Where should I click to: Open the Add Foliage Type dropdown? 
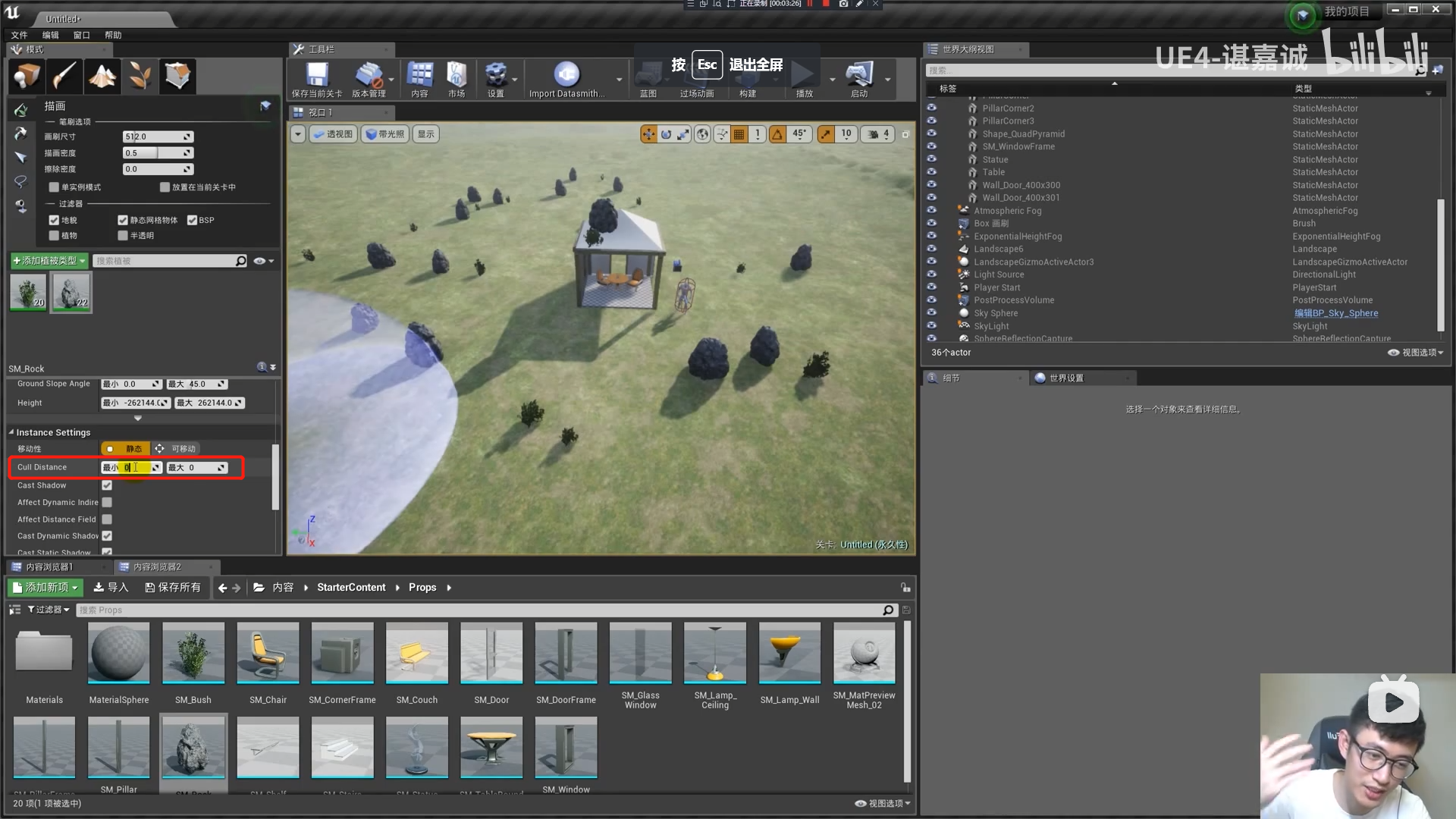pos(49,261)
